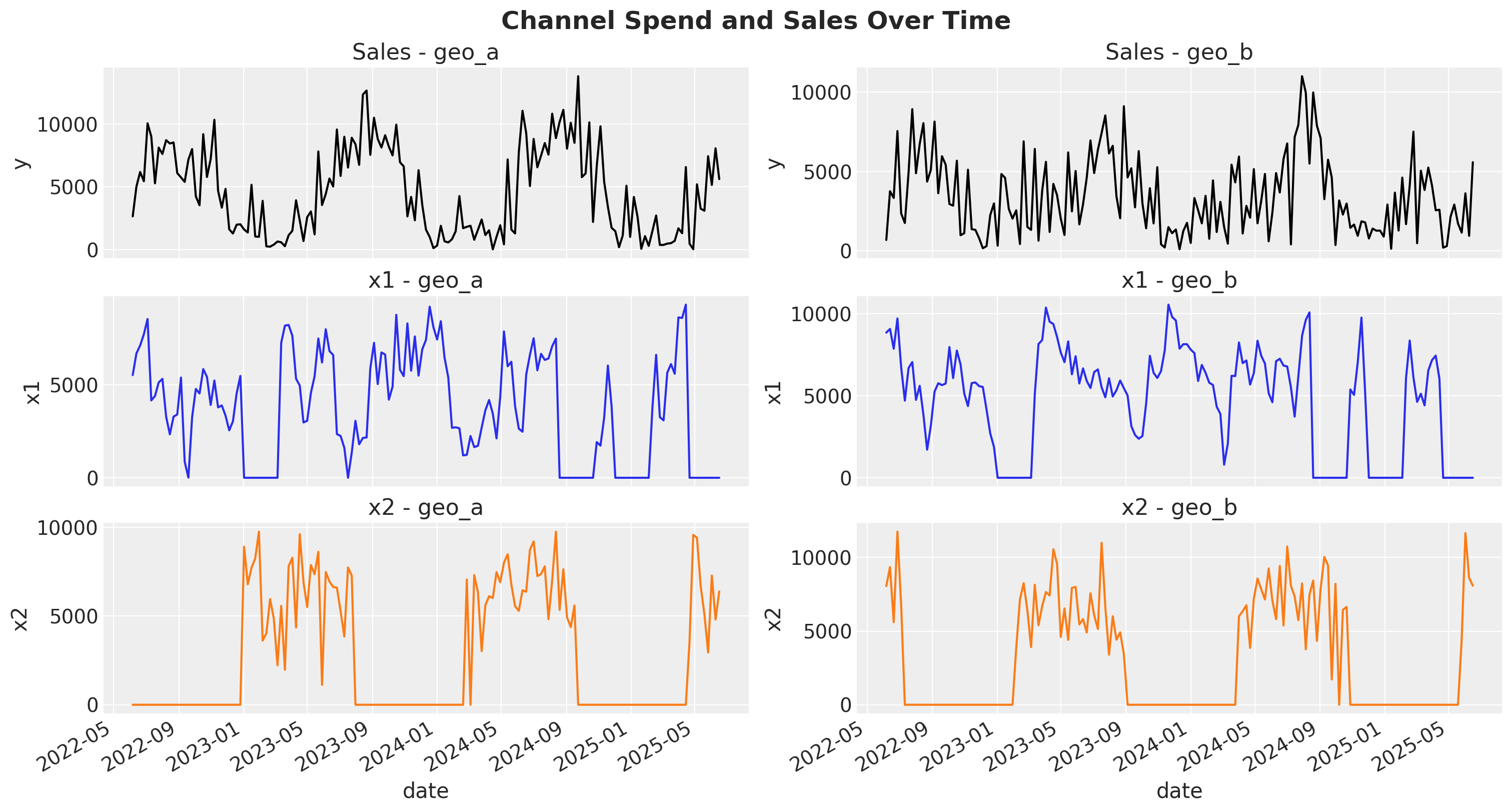Image resolution: width=1512 pixels, height=812 pixels.
Task: Click the 'x1' axis label of geo_b plot
Action: (x=775, y=392)
